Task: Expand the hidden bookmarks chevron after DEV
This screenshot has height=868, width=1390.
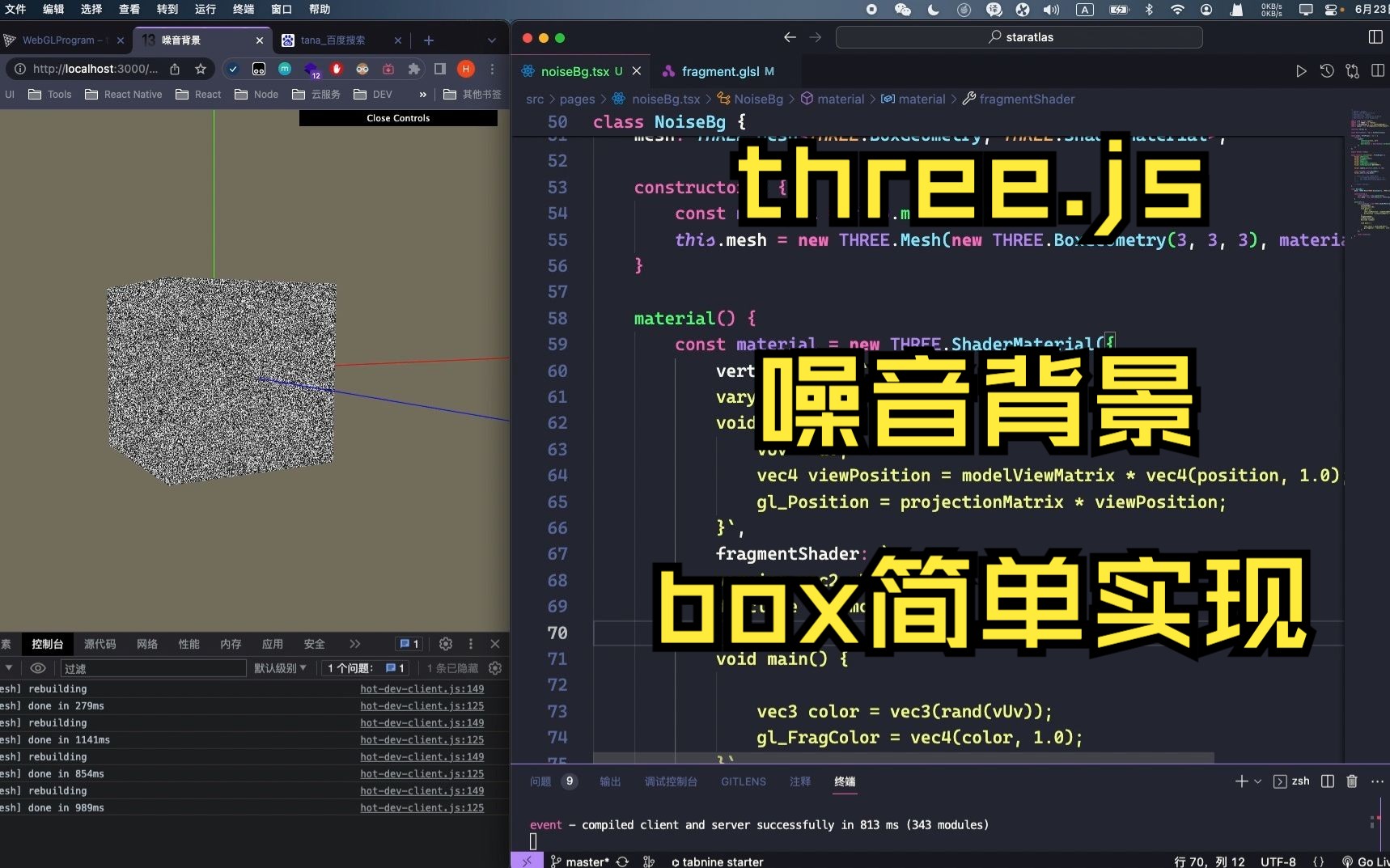Action: (422, 95)
